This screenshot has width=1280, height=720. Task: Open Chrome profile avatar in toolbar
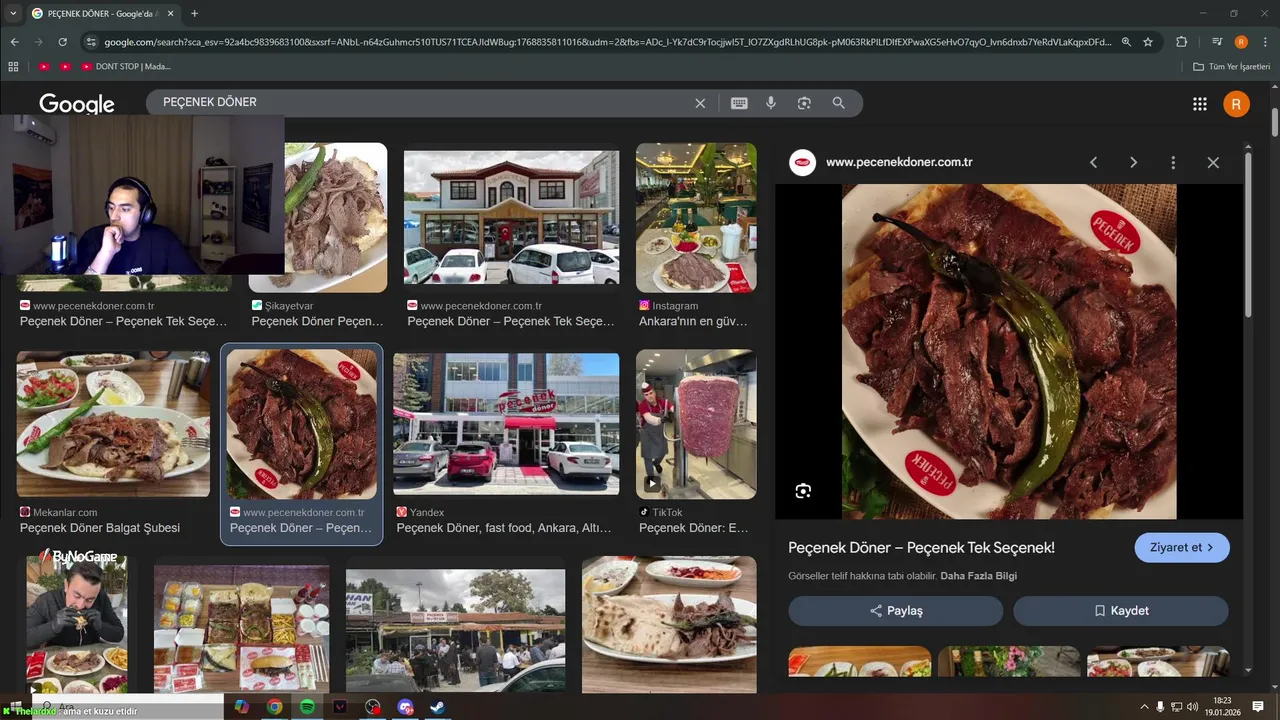[1241, 42]
